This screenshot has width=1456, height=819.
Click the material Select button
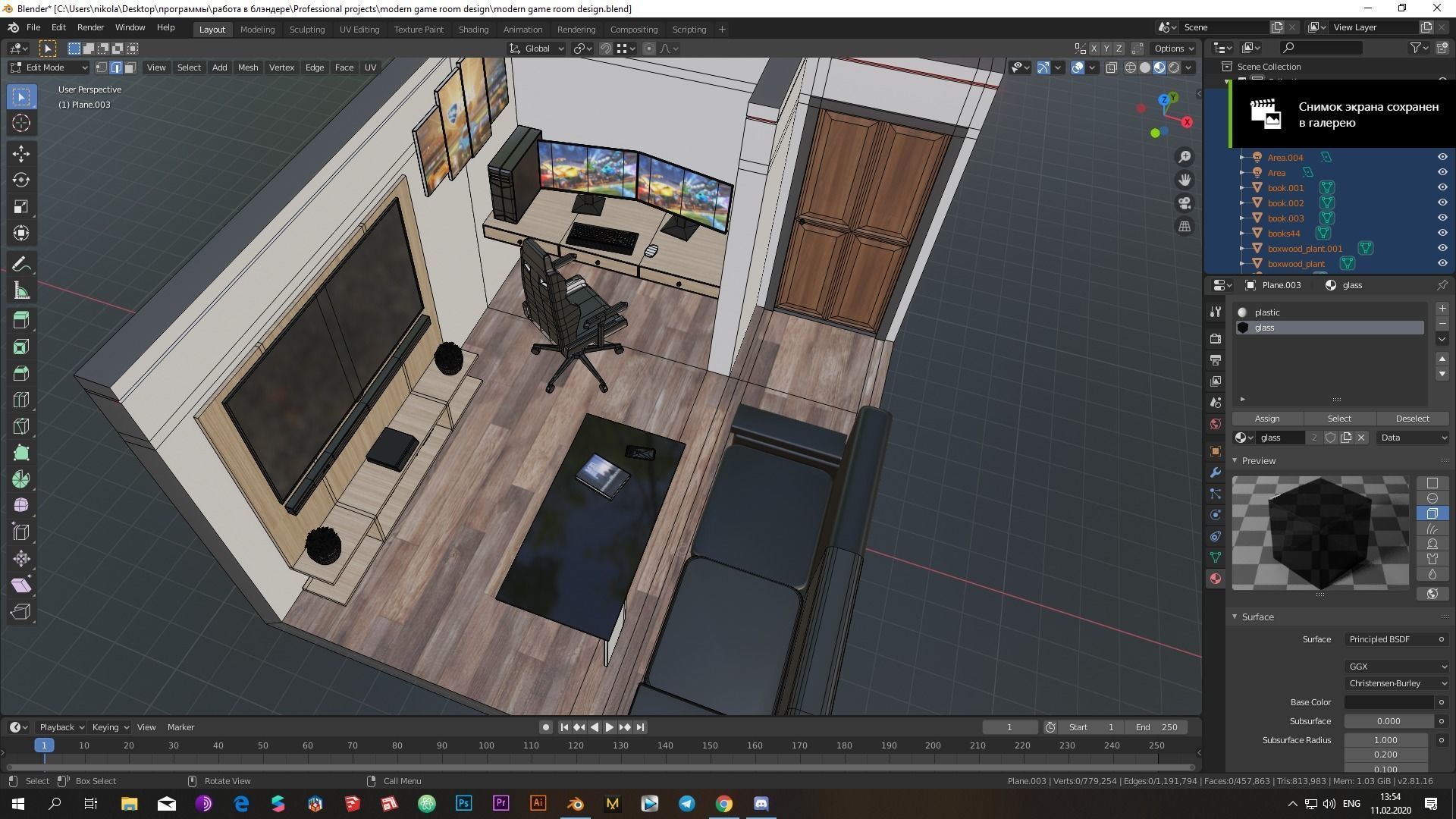point(1339,419)
